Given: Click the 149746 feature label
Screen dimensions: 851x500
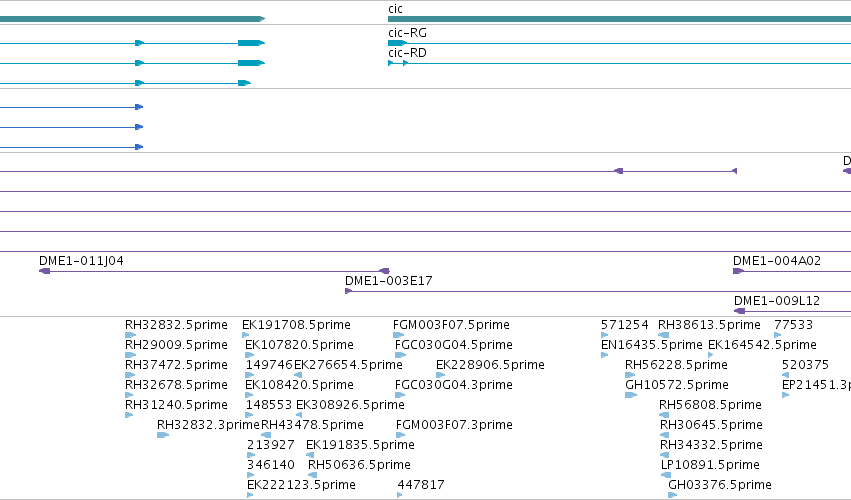Looking at the screenshot, I should click(x=269, y=365).
